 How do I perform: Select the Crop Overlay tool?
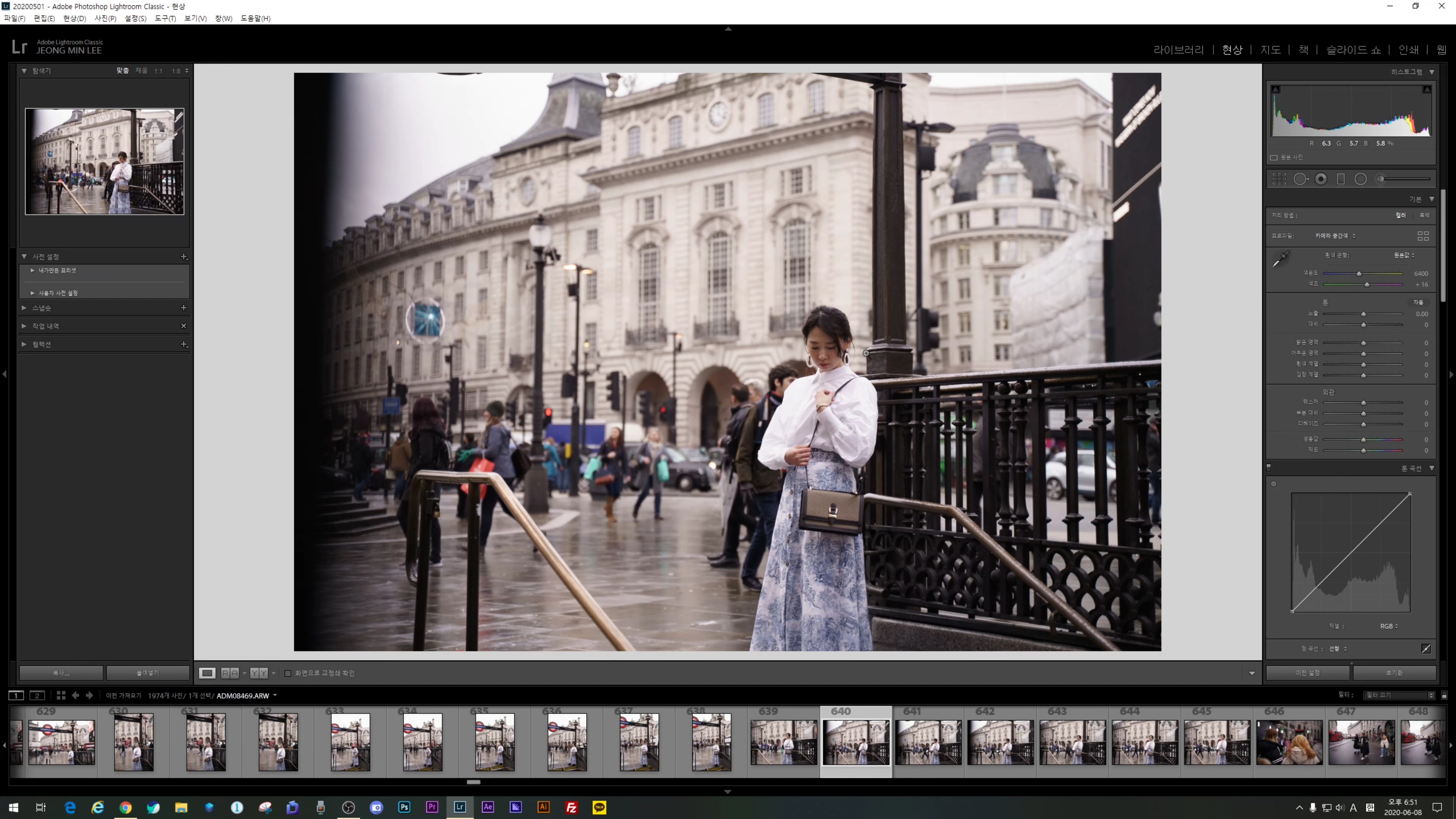[x=1279, y=179]
